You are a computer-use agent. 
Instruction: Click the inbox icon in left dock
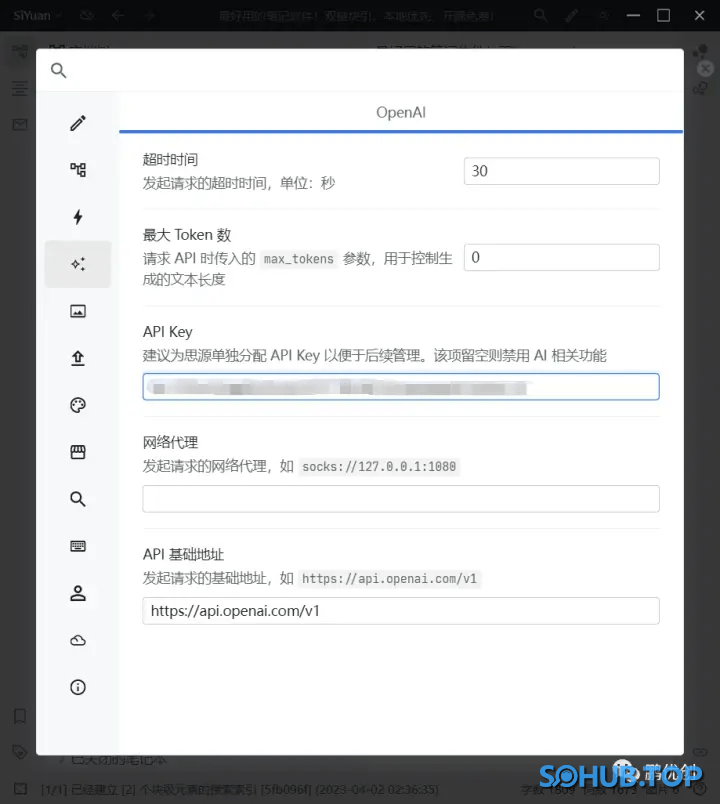(x=20, y=125)
